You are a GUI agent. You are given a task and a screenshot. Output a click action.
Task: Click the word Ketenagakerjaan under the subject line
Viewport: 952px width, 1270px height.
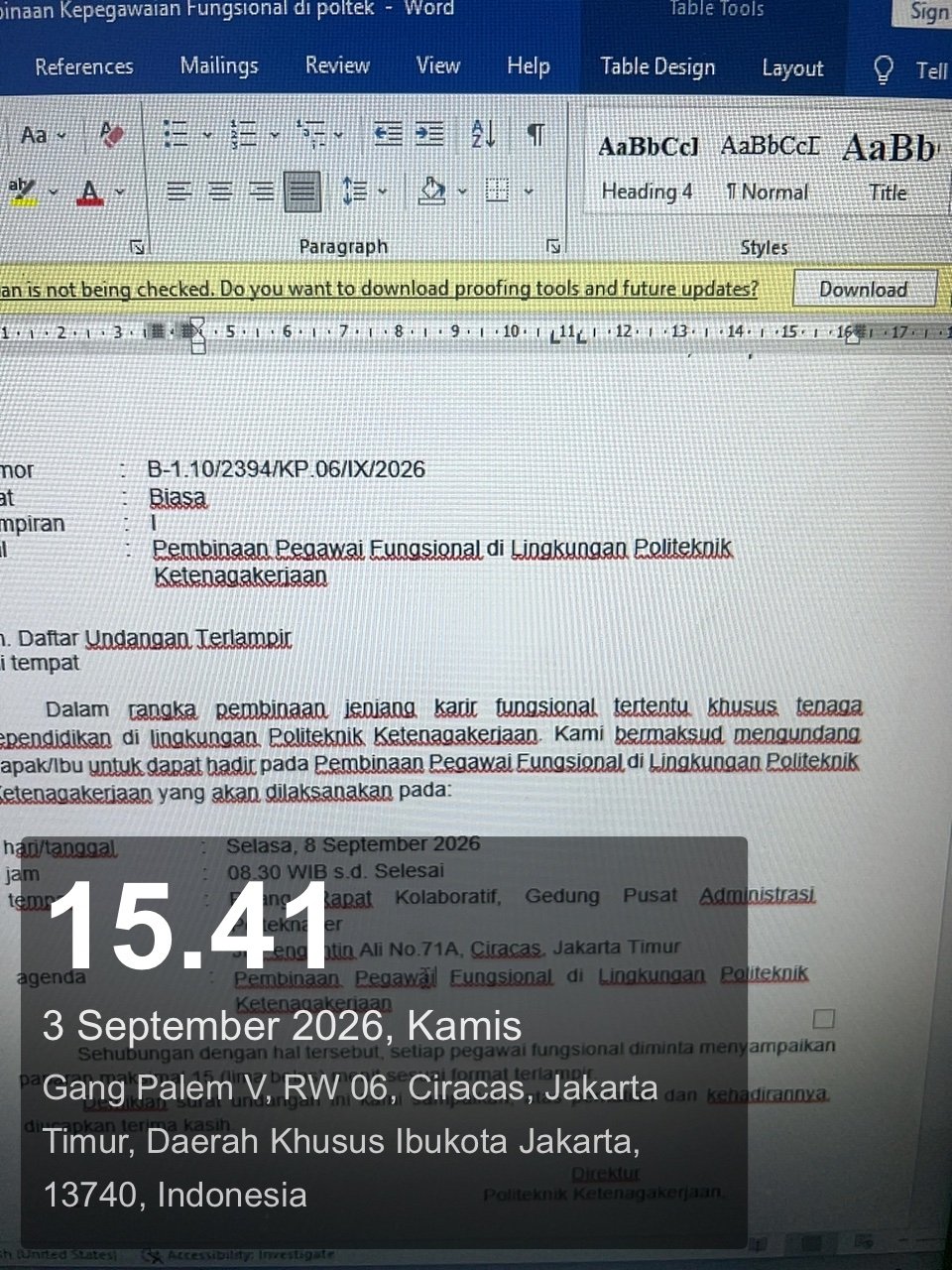click(240, 575)
